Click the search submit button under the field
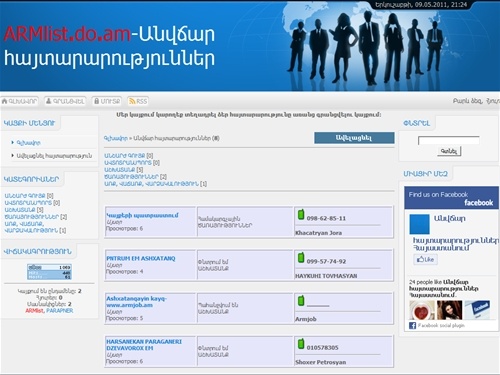Viewport: 500px width, 375px height. (x=449, y=151)
